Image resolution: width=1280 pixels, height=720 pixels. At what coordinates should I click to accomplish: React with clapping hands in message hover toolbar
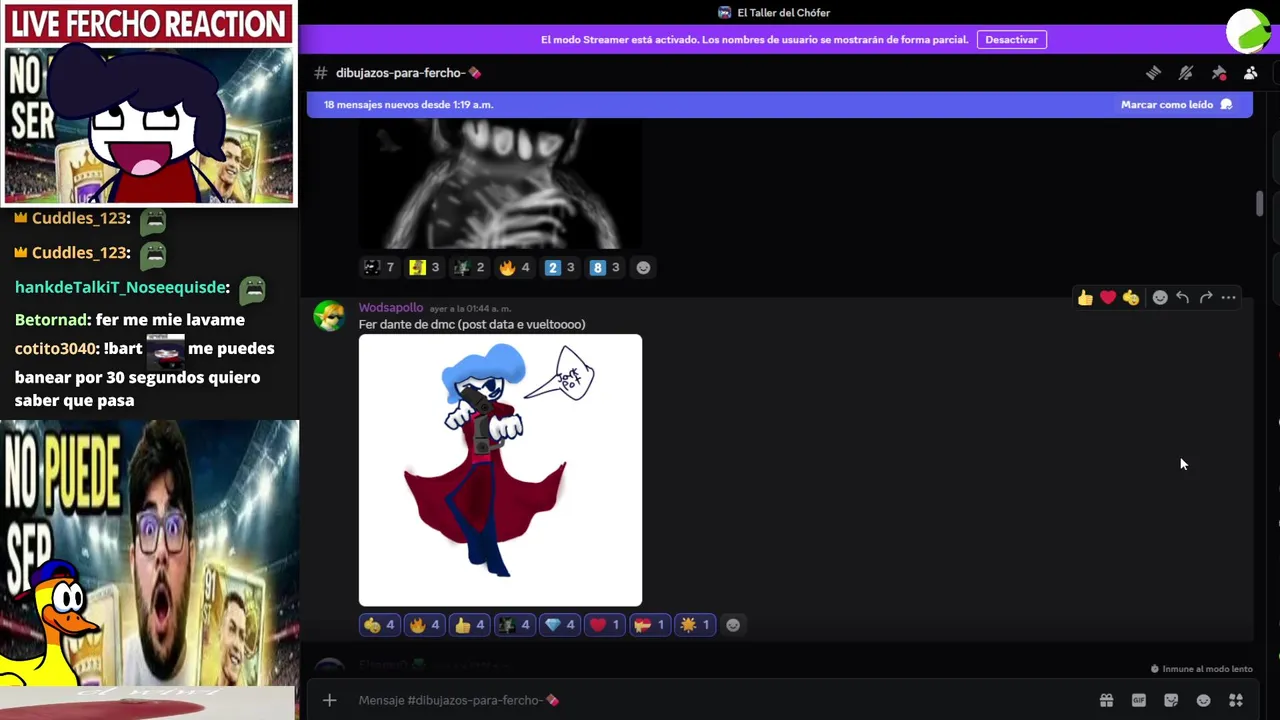1131,297
